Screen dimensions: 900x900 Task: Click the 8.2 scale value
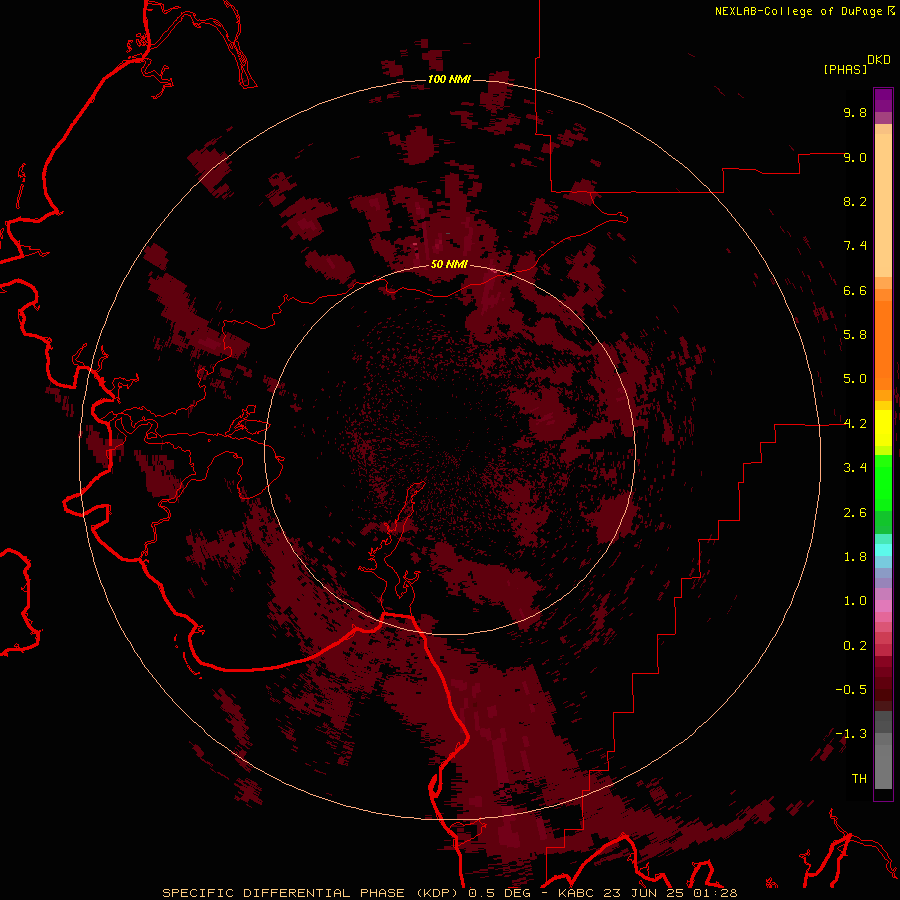(x=855, y=201)
